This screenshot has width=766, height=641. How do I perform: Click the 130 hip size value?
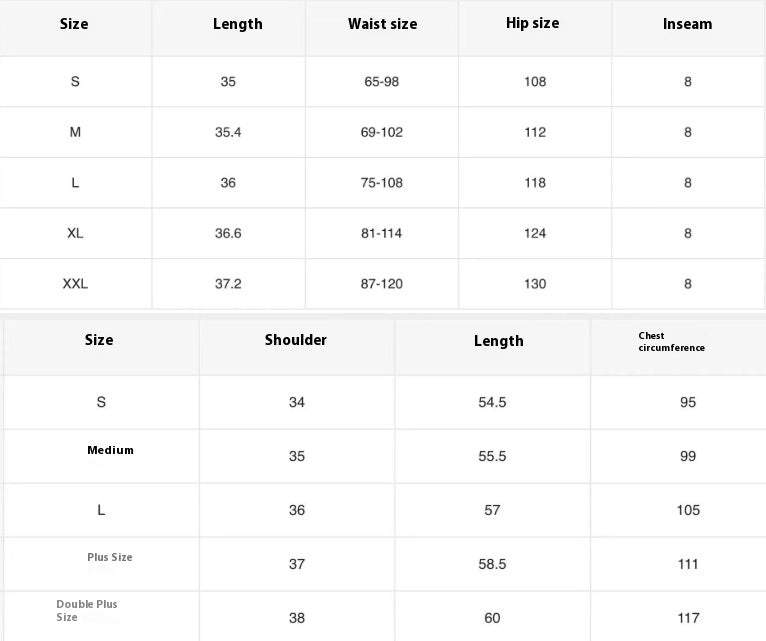pos(535,284)
